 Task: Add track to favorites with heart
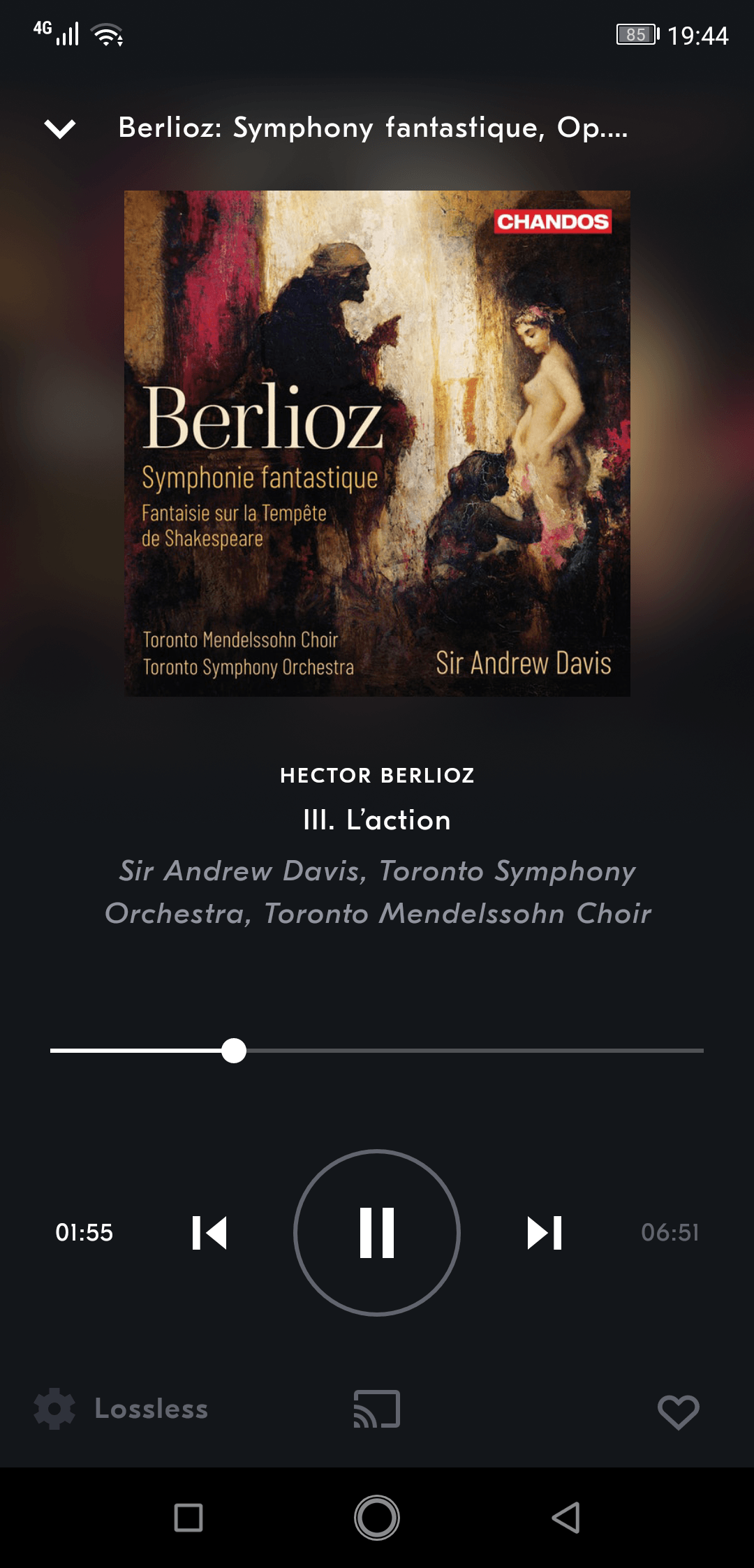tap(678, 1412)
